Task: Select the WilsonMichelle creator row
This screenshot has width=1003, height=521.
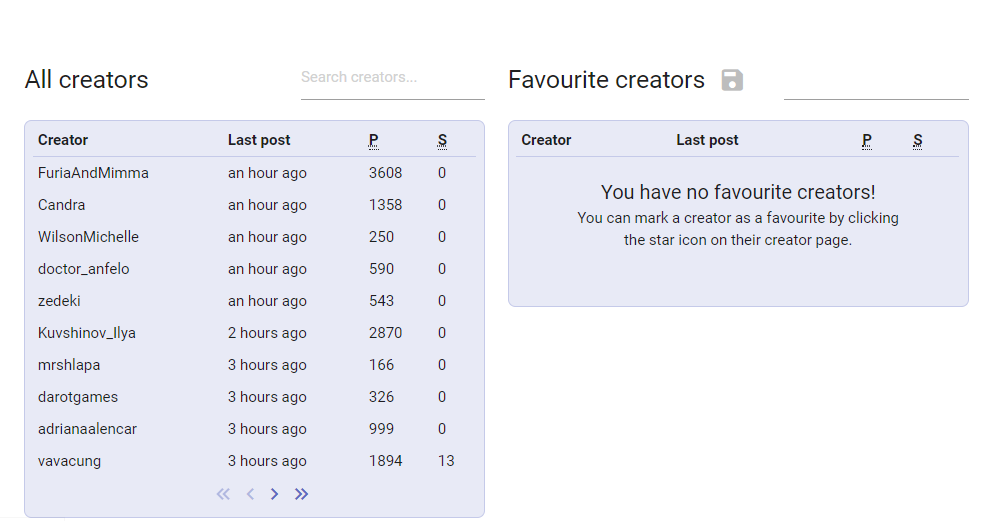Action: point(88,237)
